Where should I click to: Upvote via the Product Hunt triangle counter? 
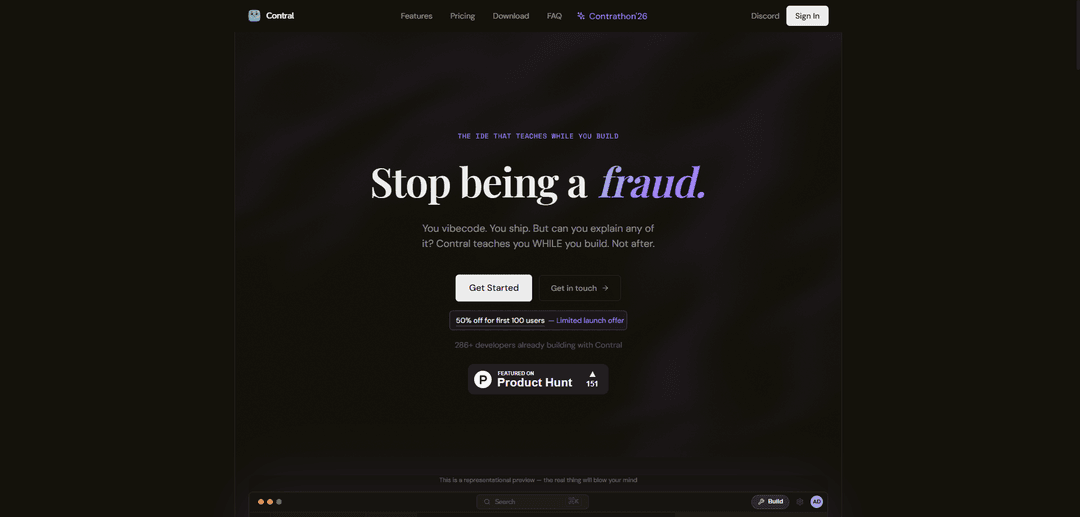tap(592, 379)
